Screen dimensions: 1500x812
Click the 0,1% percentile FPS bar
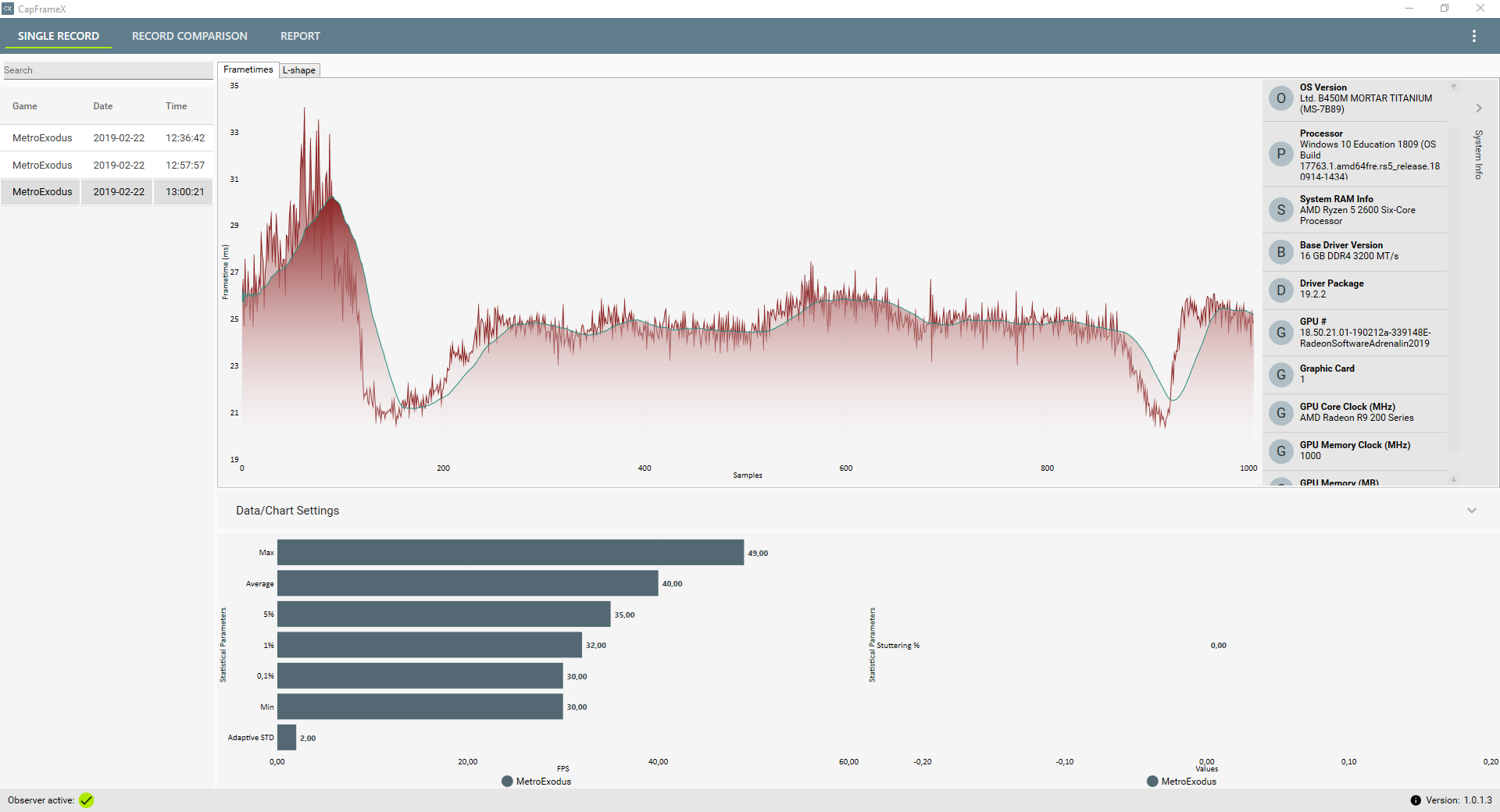[420, 675]
